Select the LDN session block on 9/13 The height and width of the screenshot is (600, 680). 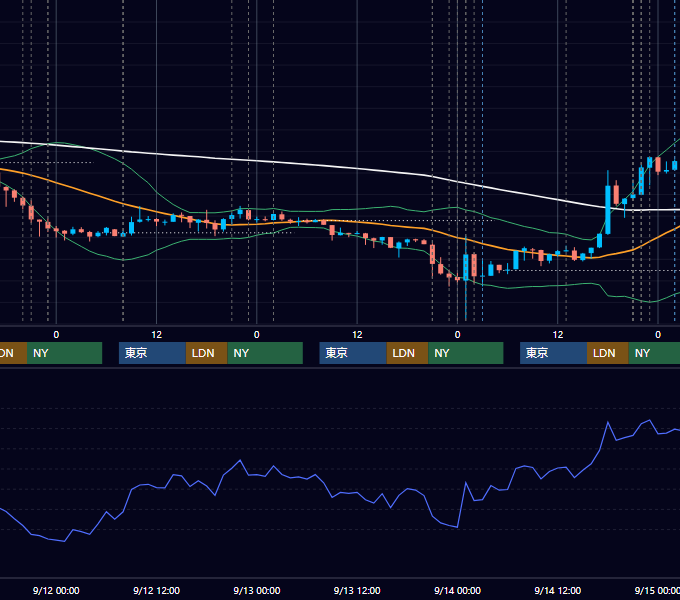[x=407, y=353]
